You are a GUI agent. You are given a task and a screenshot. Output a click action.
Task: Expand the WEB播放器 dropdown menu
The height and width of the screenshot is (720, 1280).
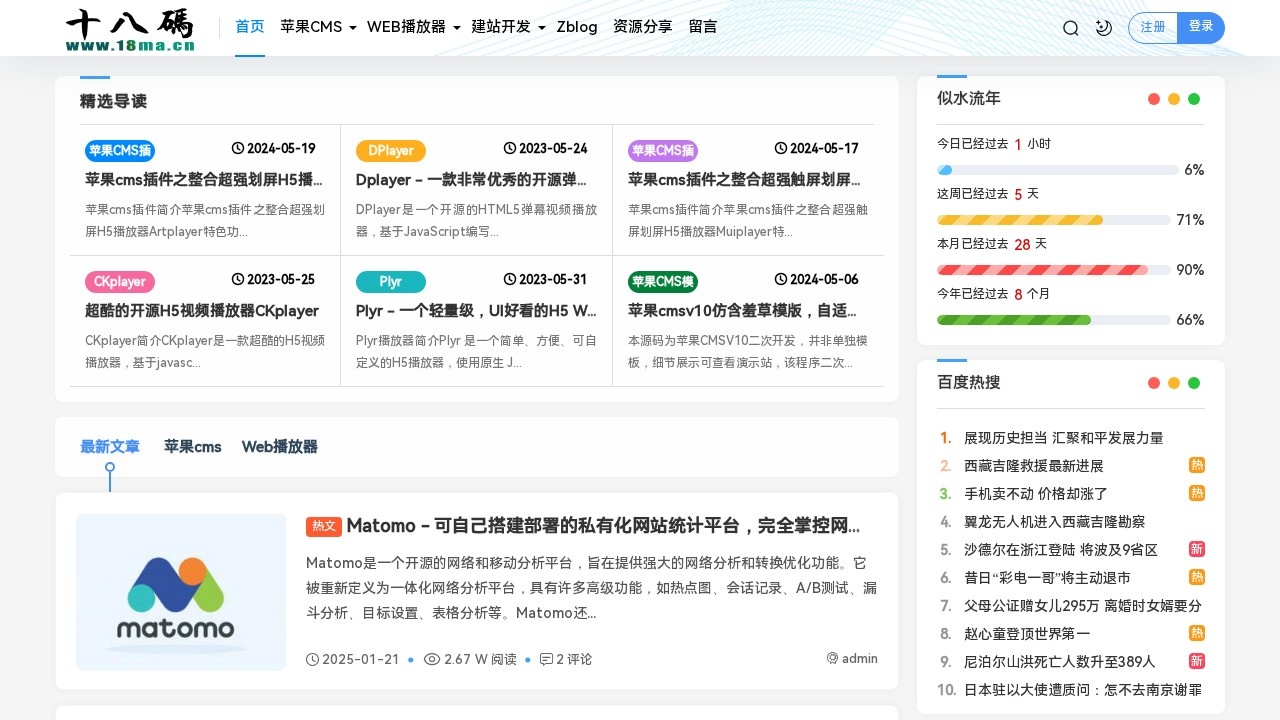414,27
